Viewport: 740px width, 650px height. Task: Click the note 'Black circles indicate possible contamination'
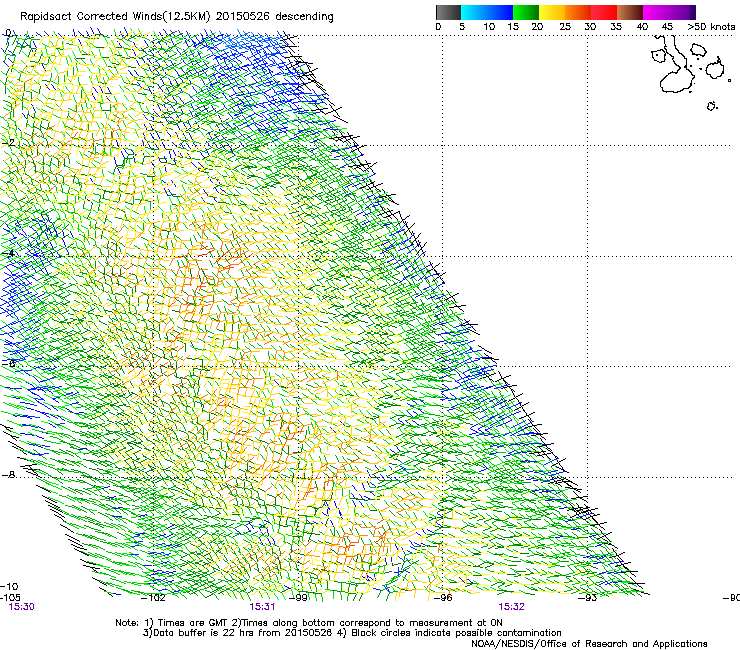tap(456, 633)
